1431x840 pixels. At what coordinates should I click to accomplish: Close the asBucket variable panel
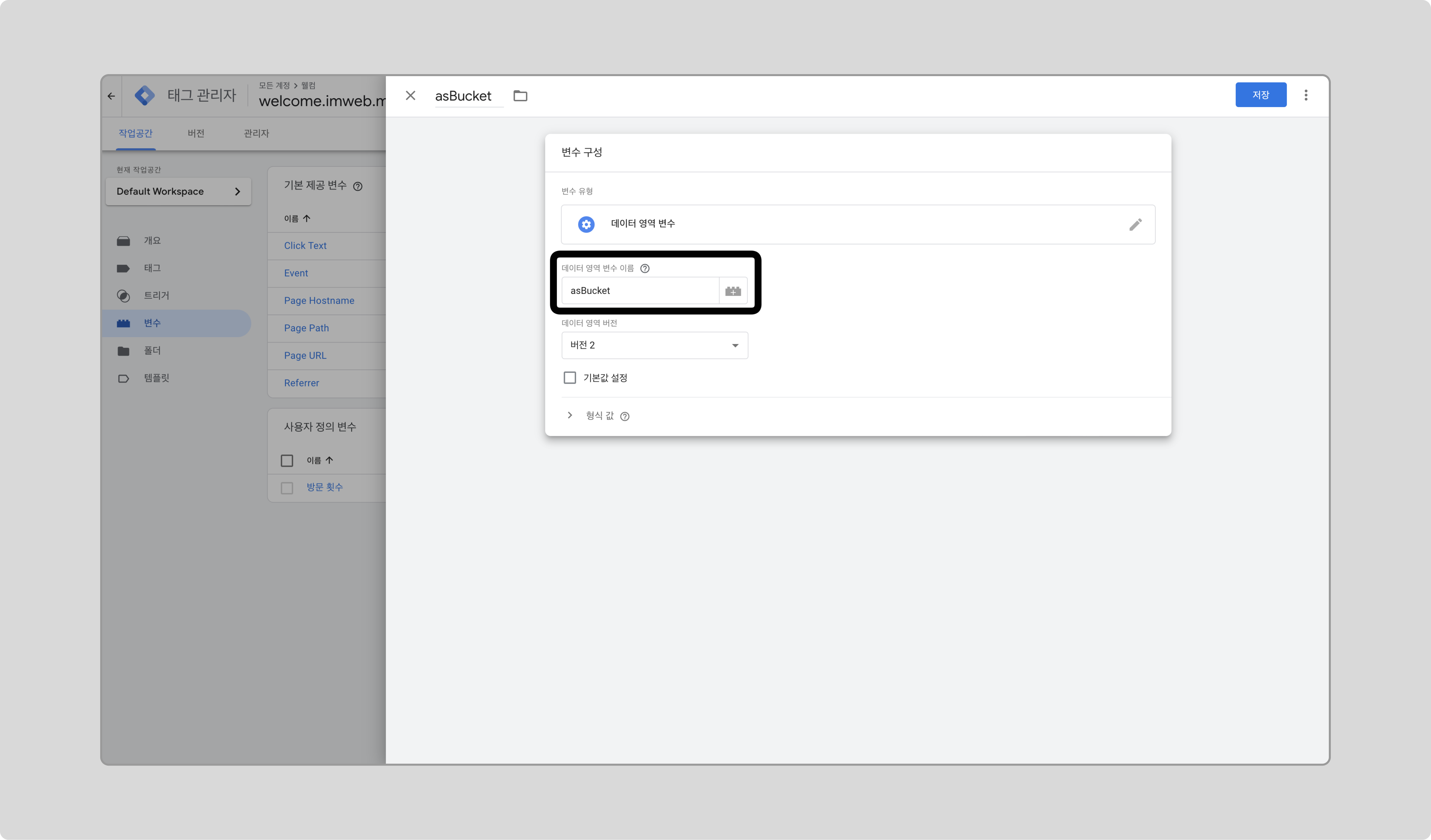pos(411,95)
